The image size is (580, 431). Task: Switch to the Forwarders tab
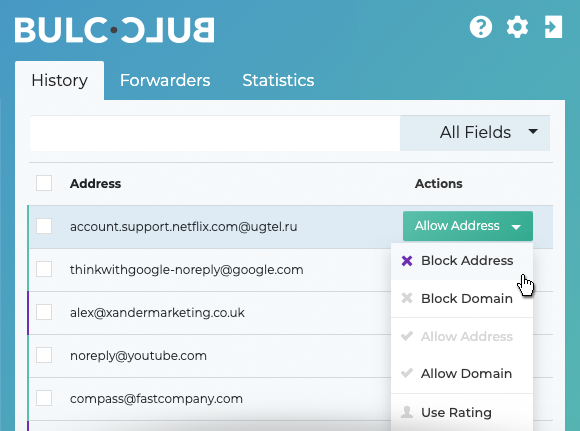click(165, 80)
